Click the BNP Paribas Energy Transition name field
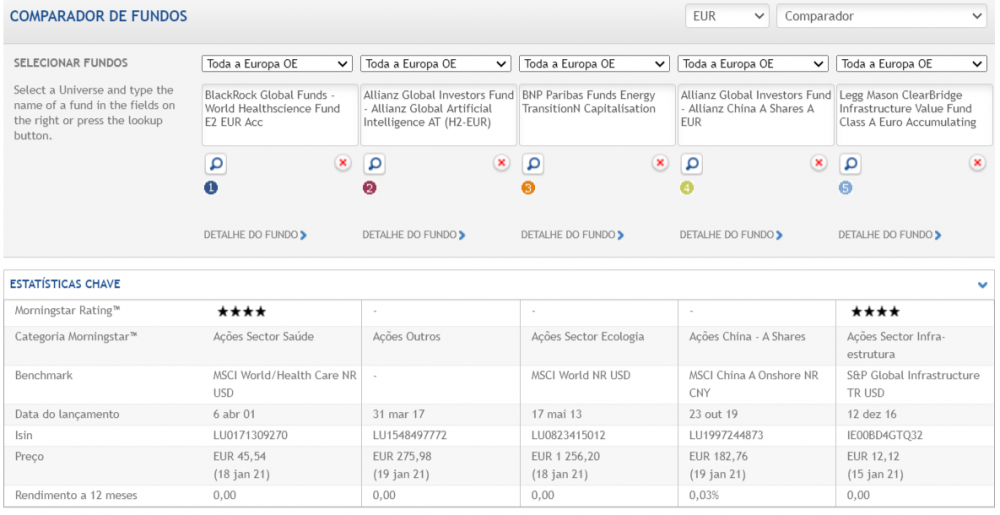The height and width of the screenshot is (515, 1000). pyautogui.click(x=596, y=114)
